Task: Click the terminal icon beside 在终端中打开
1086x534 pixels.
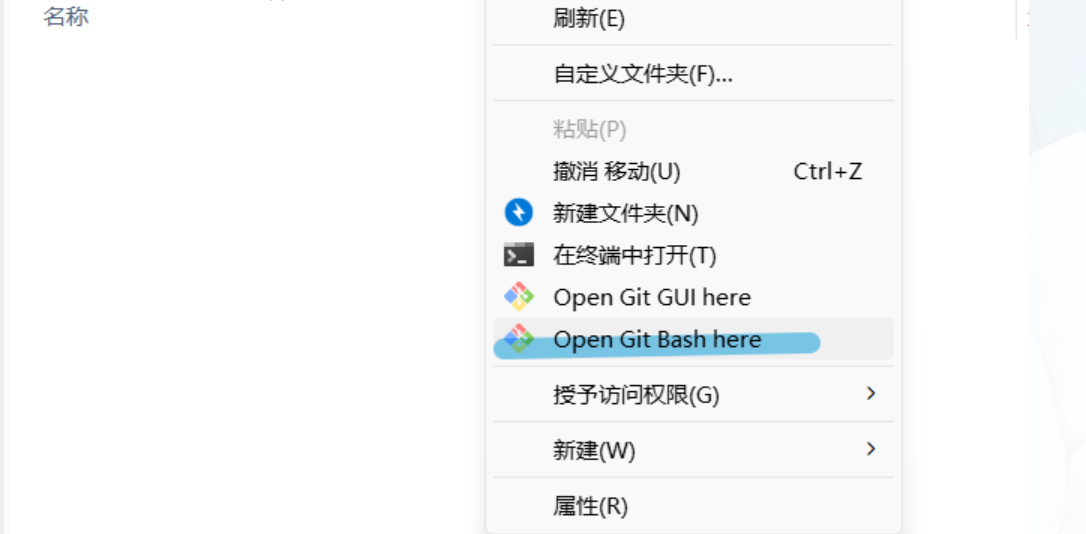Action: (519, 255)
